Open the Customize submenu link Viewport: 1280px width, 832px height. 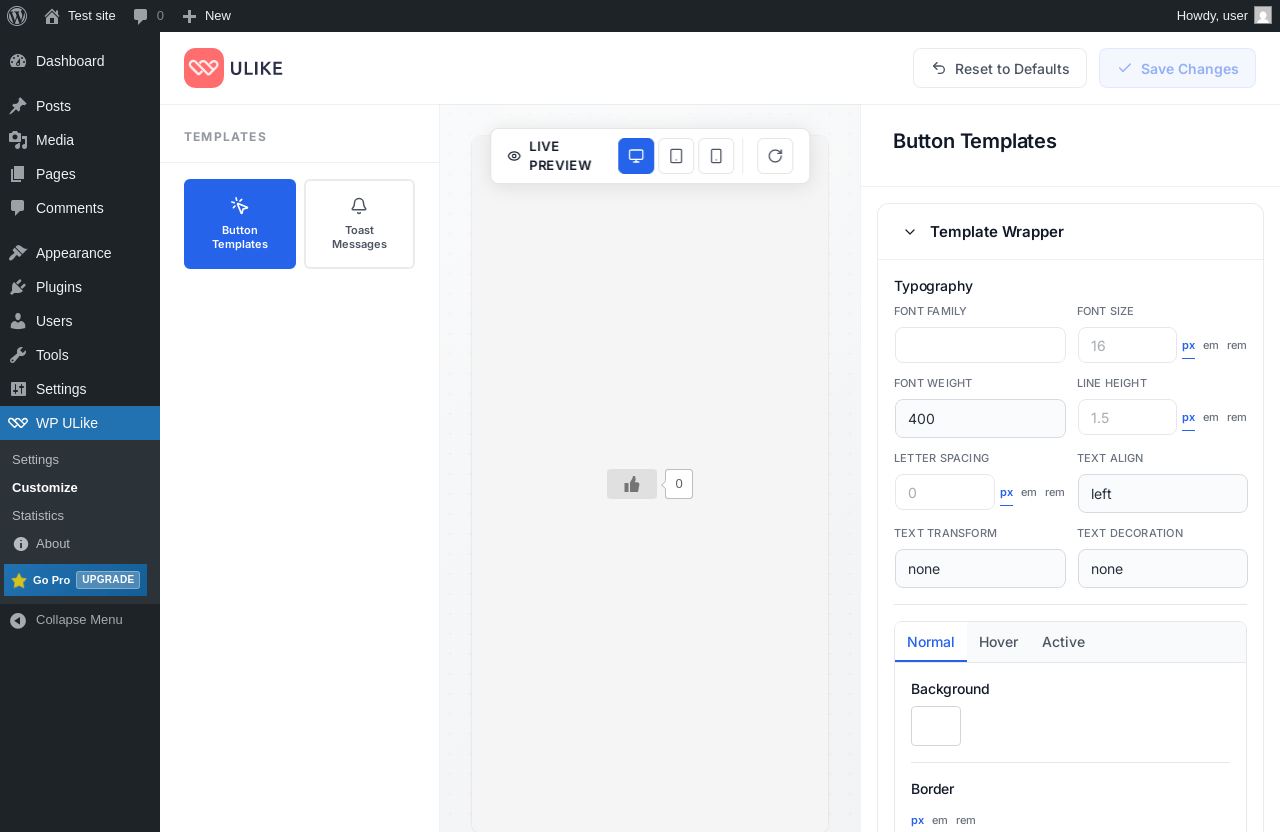click(x=45, y=488)
